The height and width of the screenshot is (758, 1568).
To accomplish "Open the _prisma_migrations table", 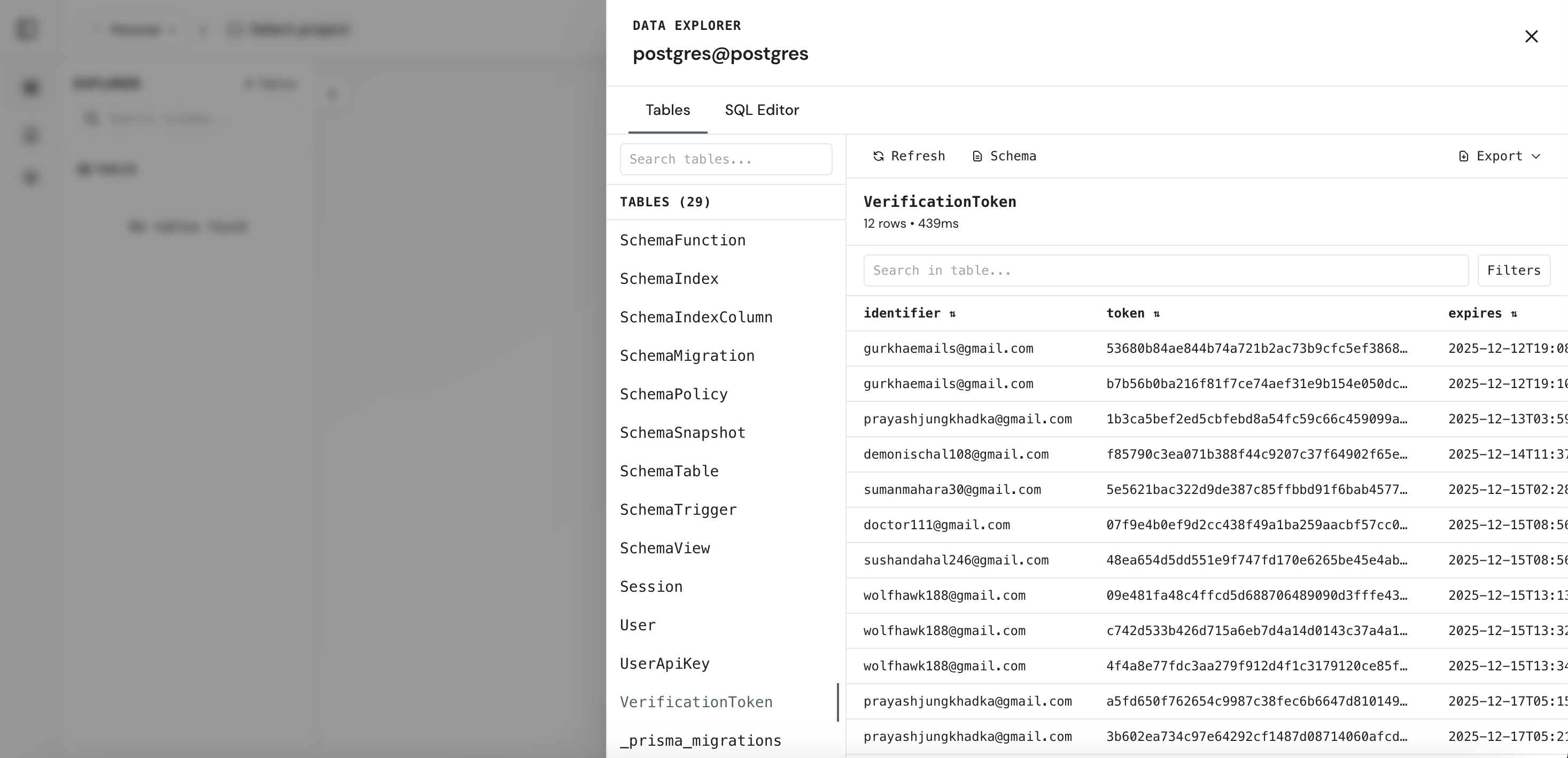I will pyautogui.click(x=700, y=741).
